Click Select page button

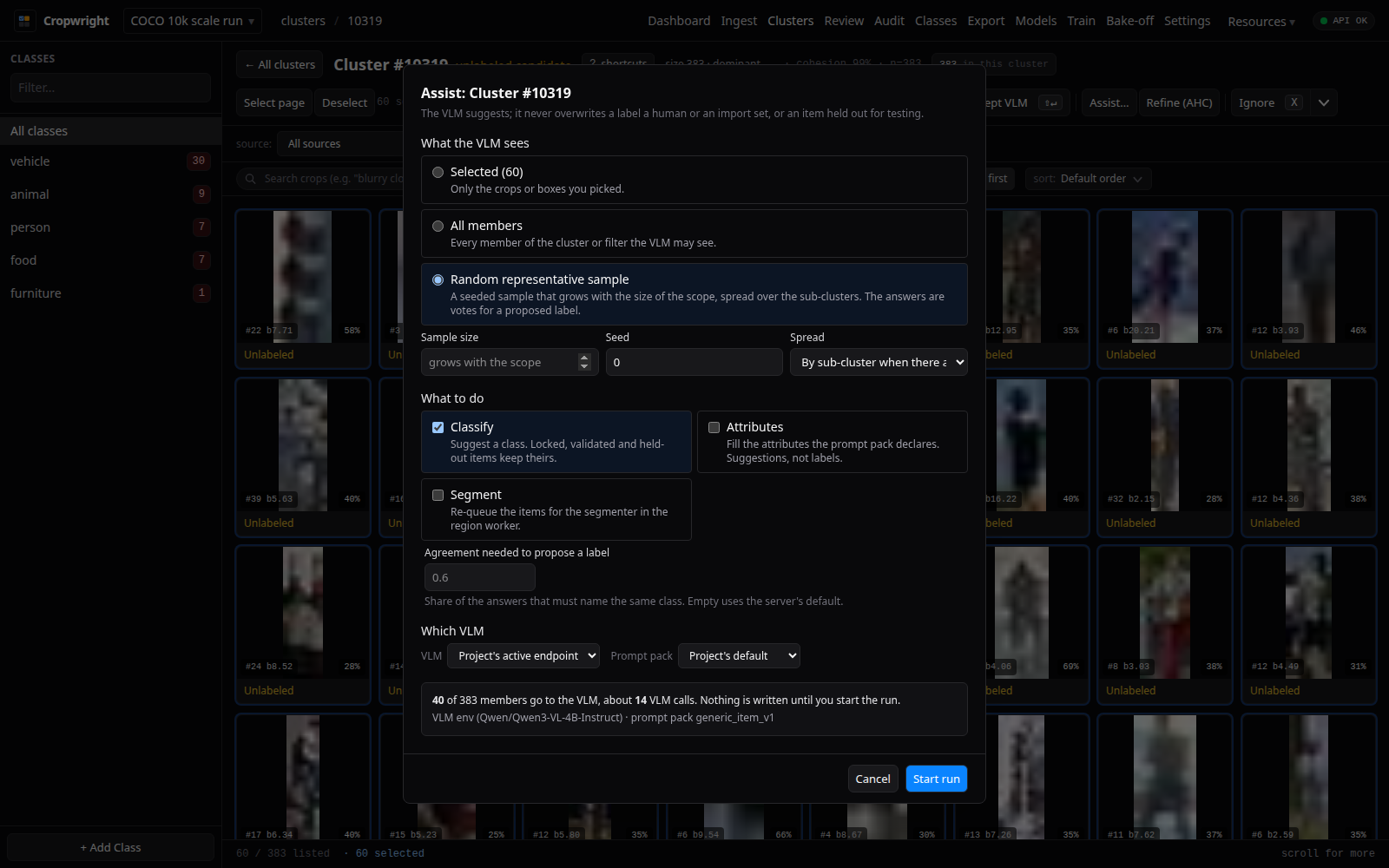pyautogui.click(x=274, y=102)
